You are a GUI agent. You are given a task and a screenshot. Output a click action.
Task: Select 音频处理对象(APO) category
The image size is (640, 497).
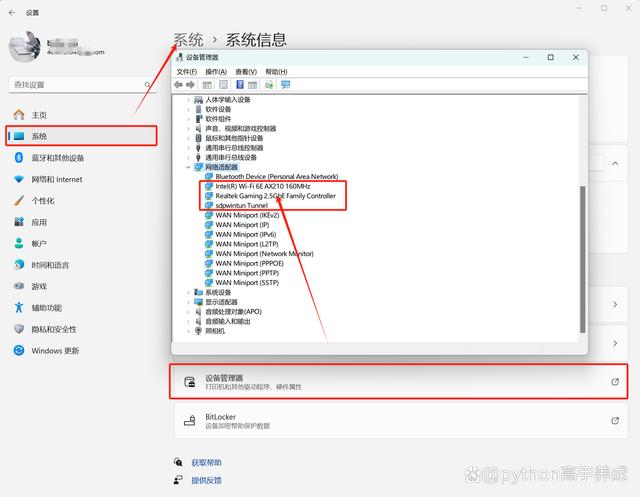click(233, 312)
